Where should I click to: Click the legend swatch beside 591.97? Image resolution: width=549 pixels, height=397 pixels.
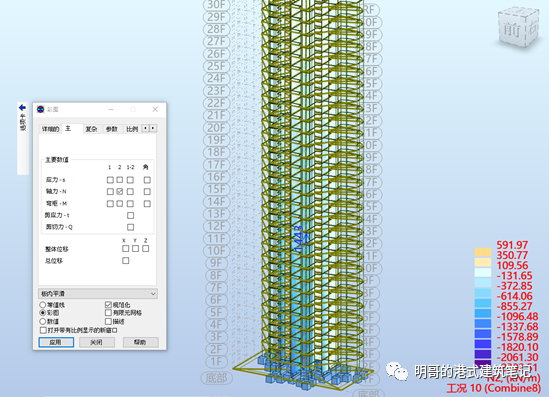pos(483,252)
